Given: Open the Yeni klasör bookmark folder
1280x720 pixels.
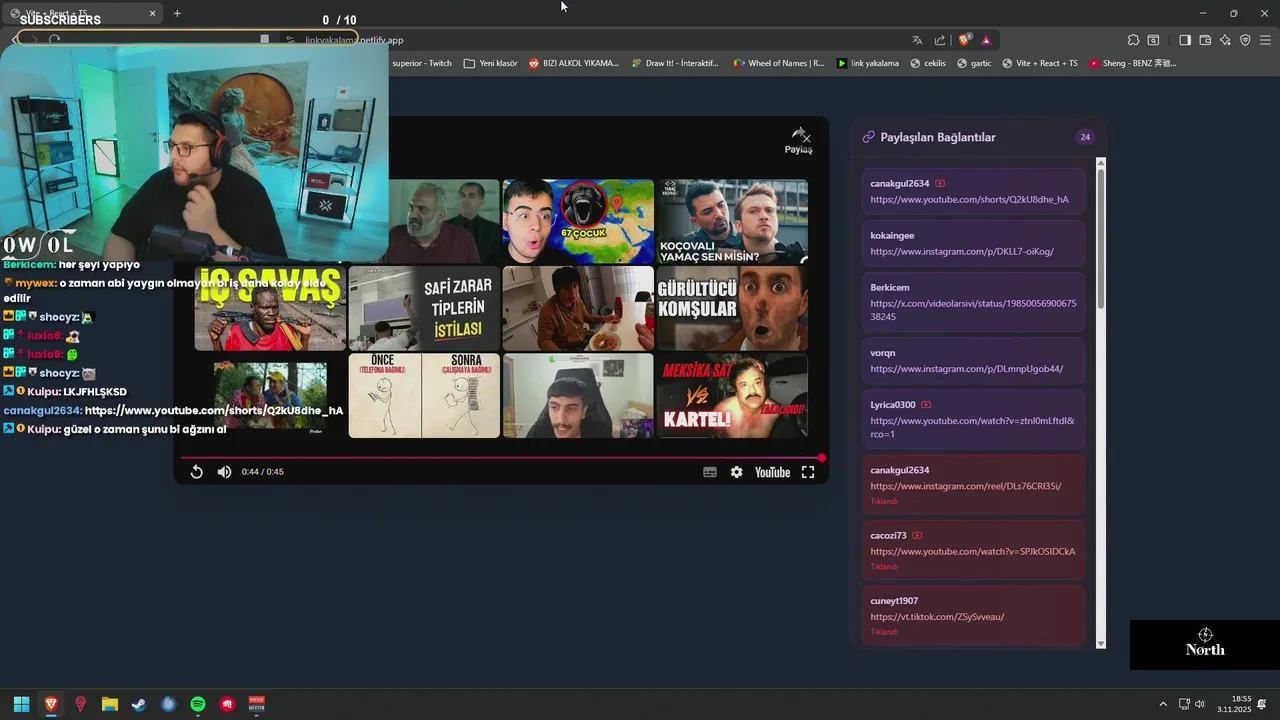Looking at the screenshot, I should point(490,63).
